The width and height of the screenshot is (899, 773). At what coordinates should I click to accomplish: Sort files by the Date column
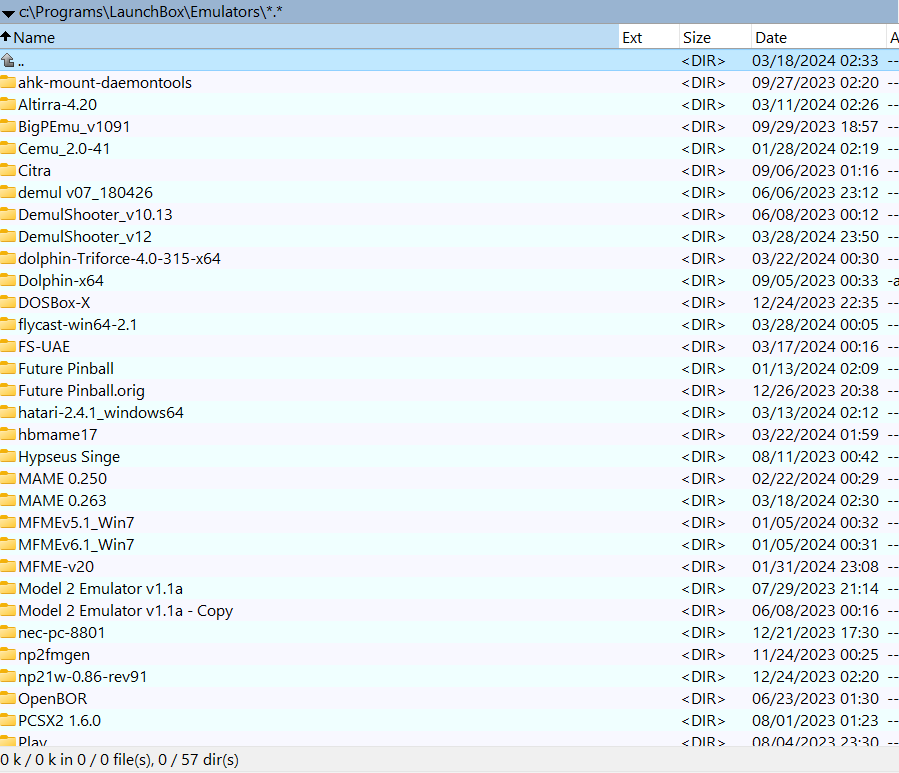[818, 37]
